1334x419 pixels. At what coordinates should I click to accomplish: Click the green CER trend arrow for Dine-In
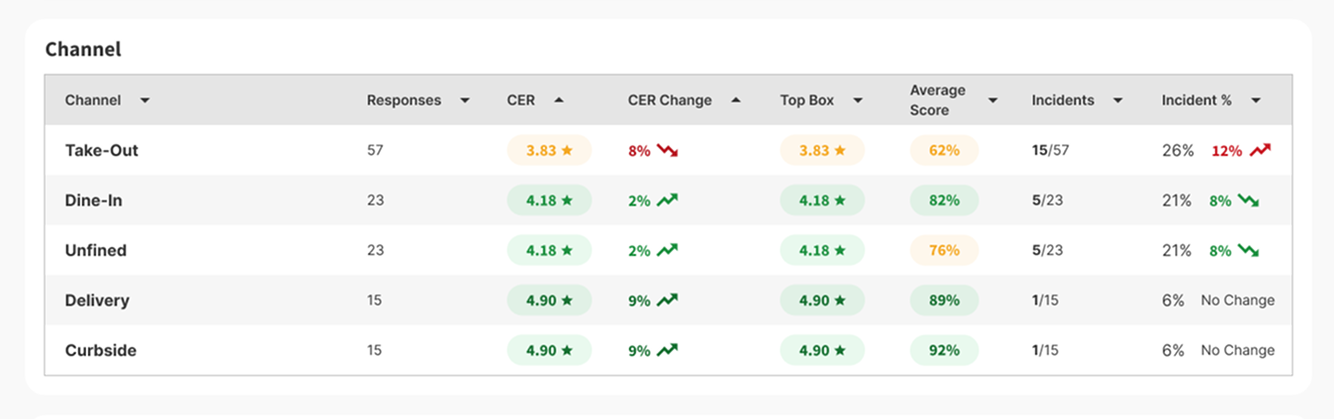tap(667, 201)
